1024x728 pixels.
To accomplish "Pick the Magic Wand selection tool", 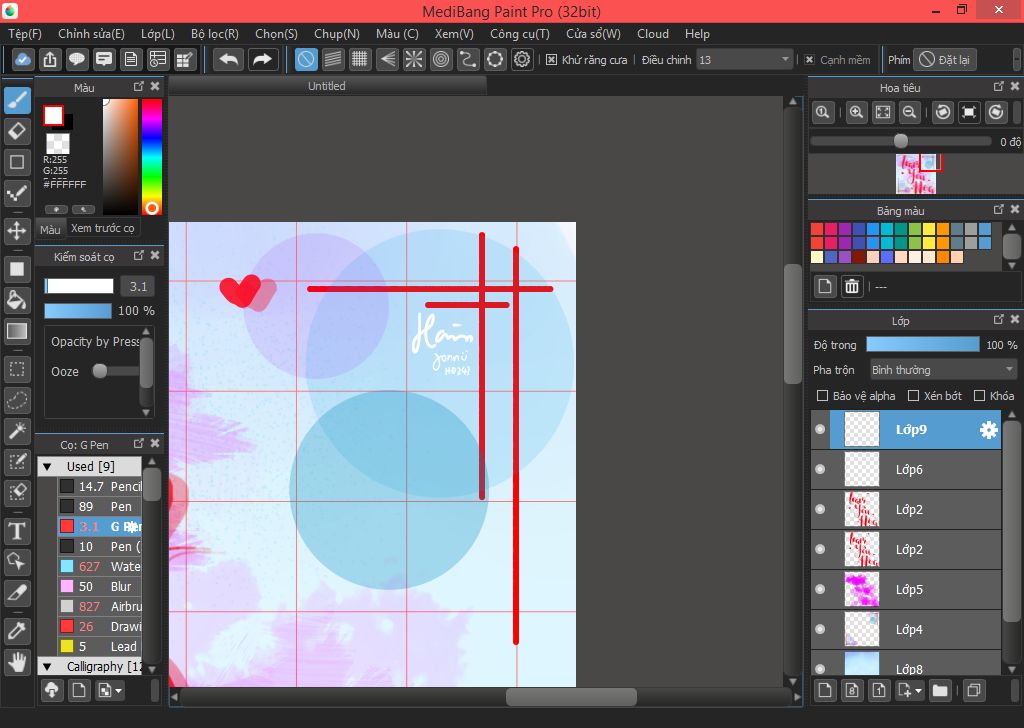I will pos(17,430).
